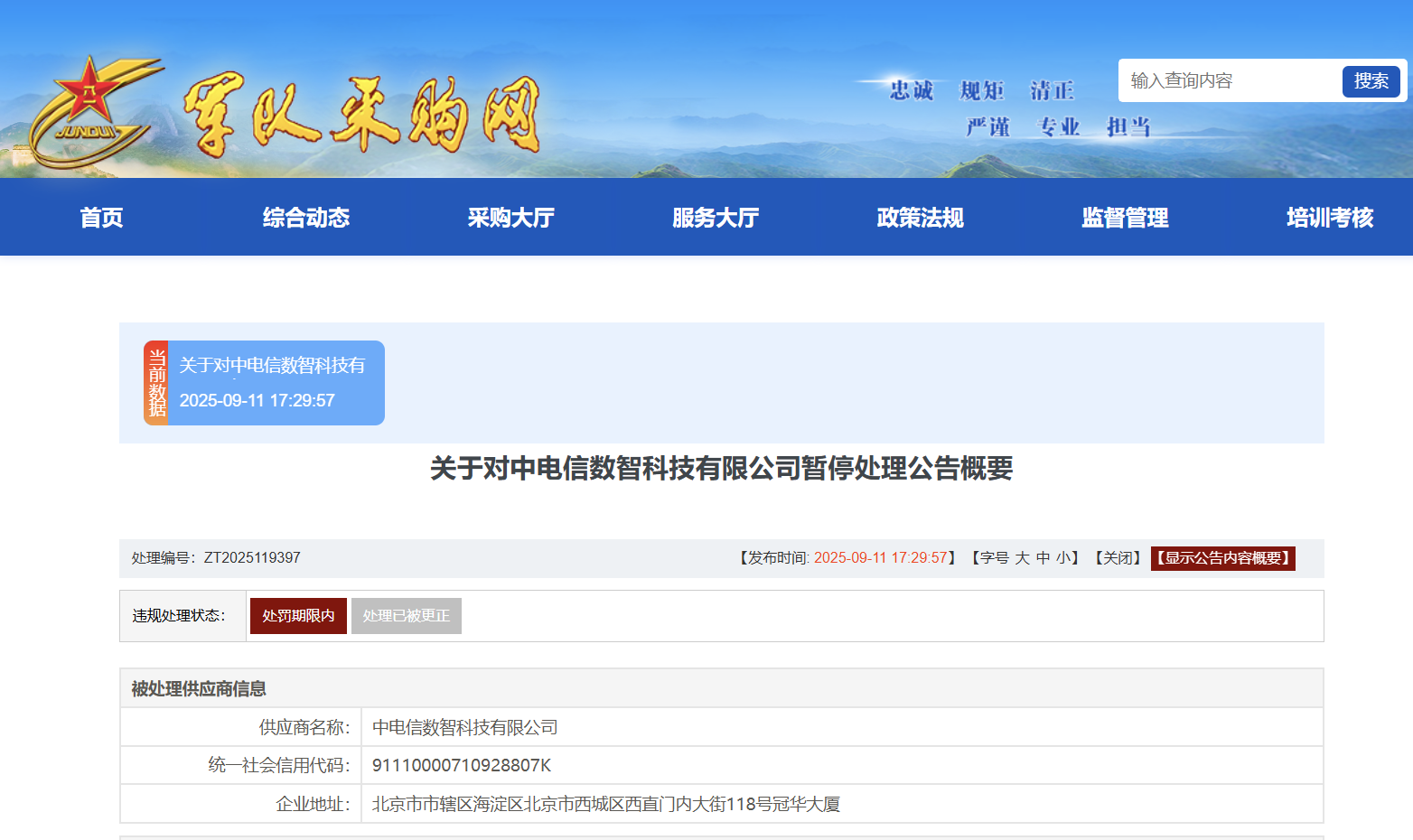Click the red publish time 2025-09-11 17:29:57
Image resolution: width=1413 pixels, height=840 pixels.
pos(881,558)
